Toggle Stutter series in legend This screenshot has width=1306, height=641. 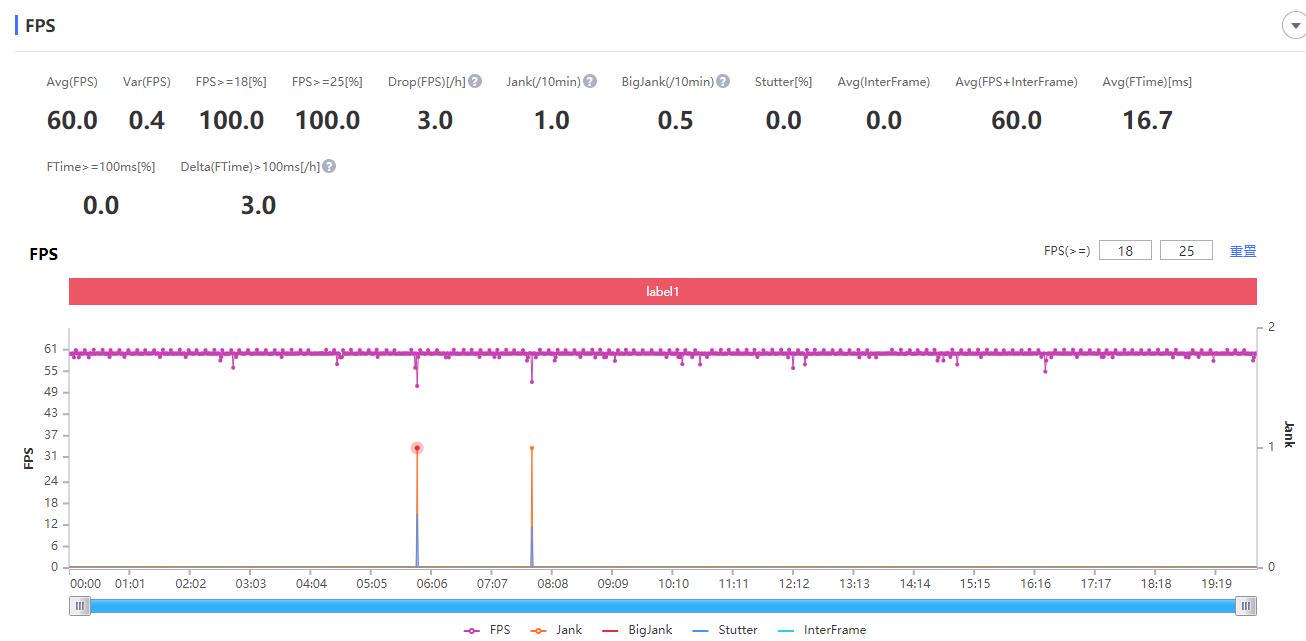[725, 630]
